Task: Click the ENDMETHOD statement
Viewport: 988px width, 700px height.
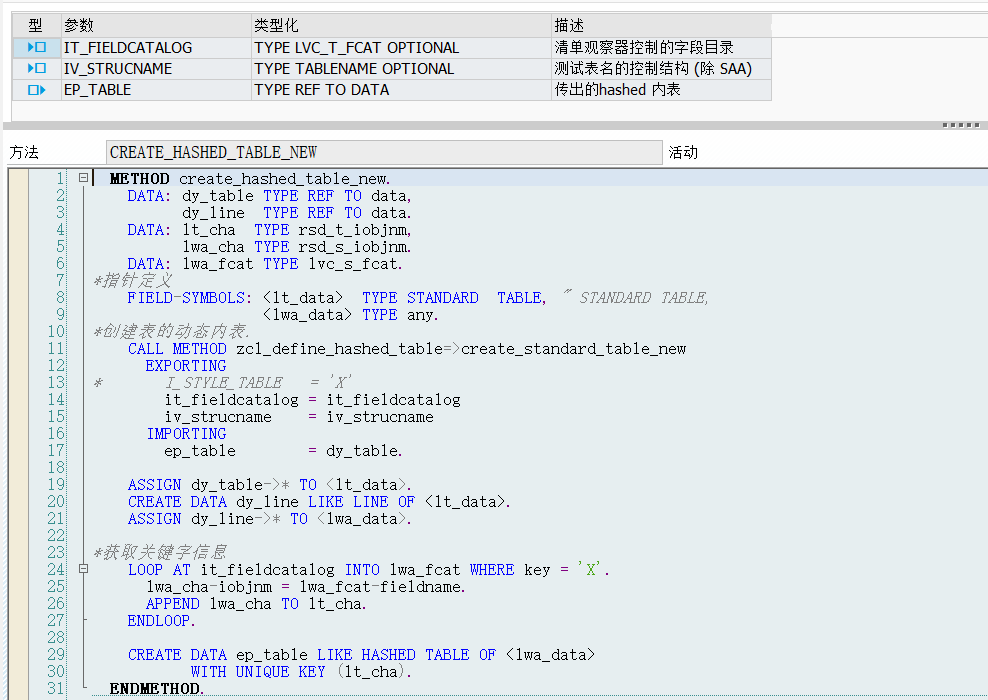Action: coord(157,689)
